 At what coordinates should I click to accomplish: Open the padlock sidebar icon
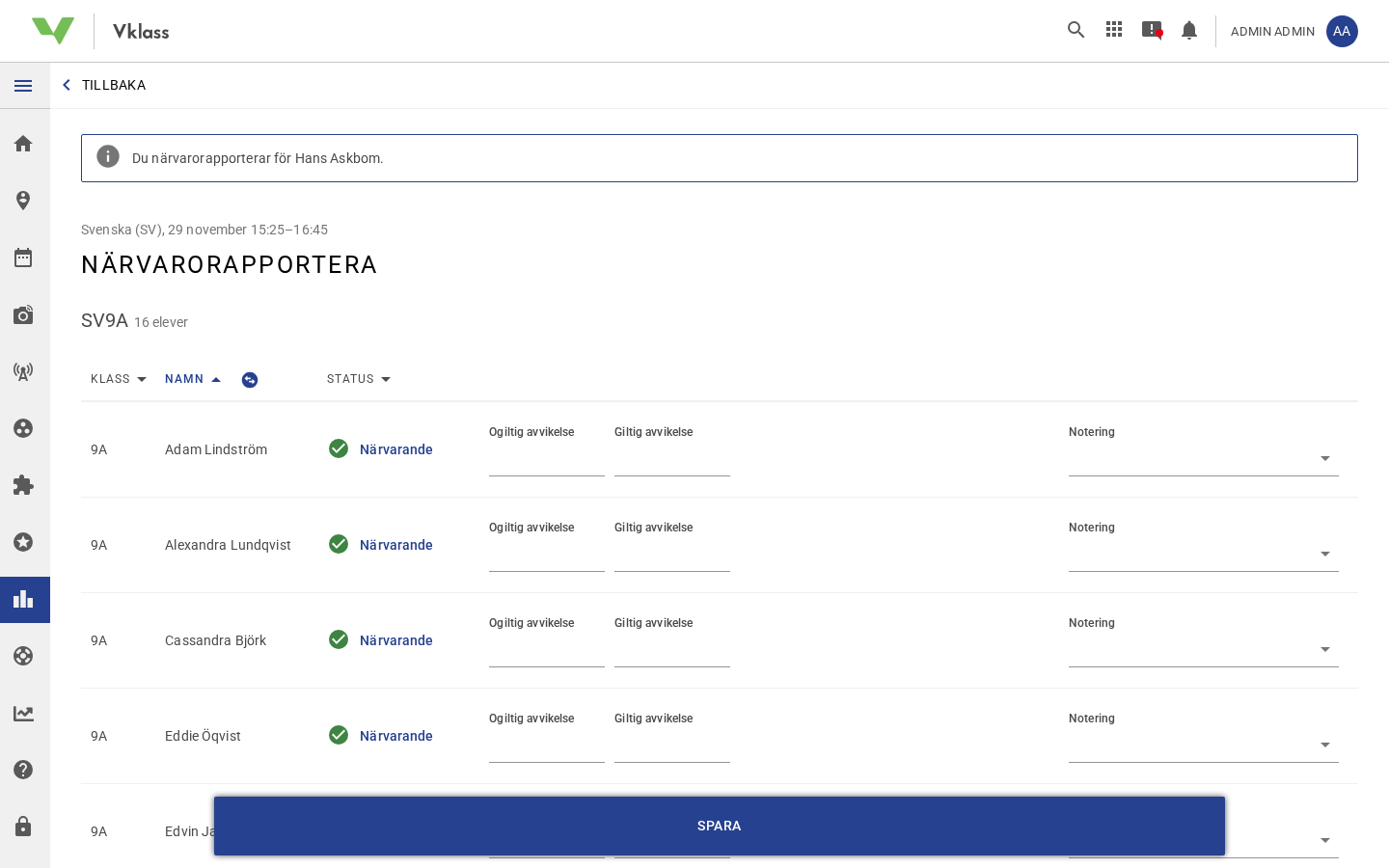point(23,827)
